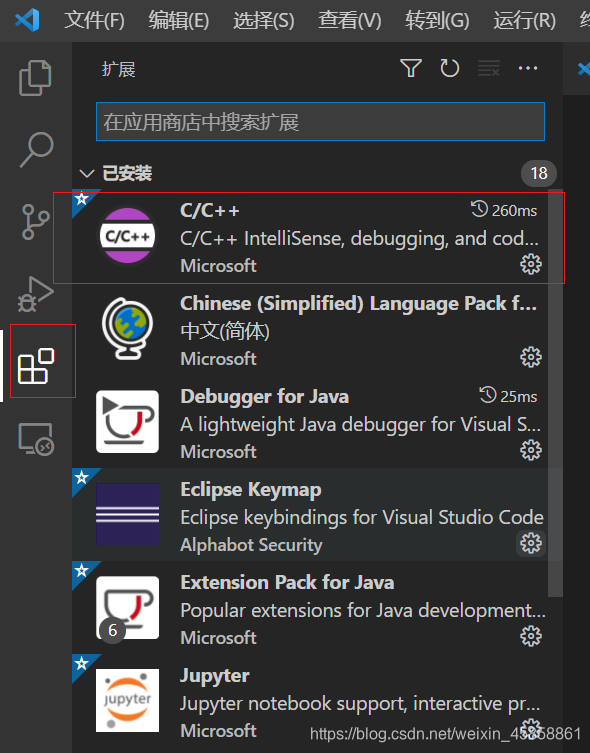Click C/C++ activation time clock icon

[479, 209]
